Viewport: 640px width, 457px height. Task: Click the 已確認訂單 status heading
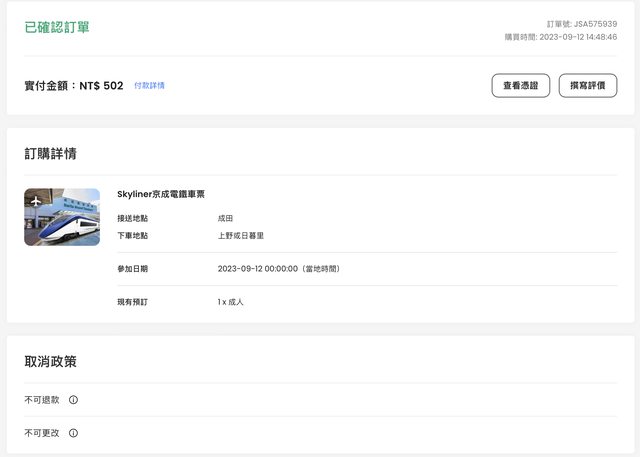pyautogui.click(x=57, y=27)
